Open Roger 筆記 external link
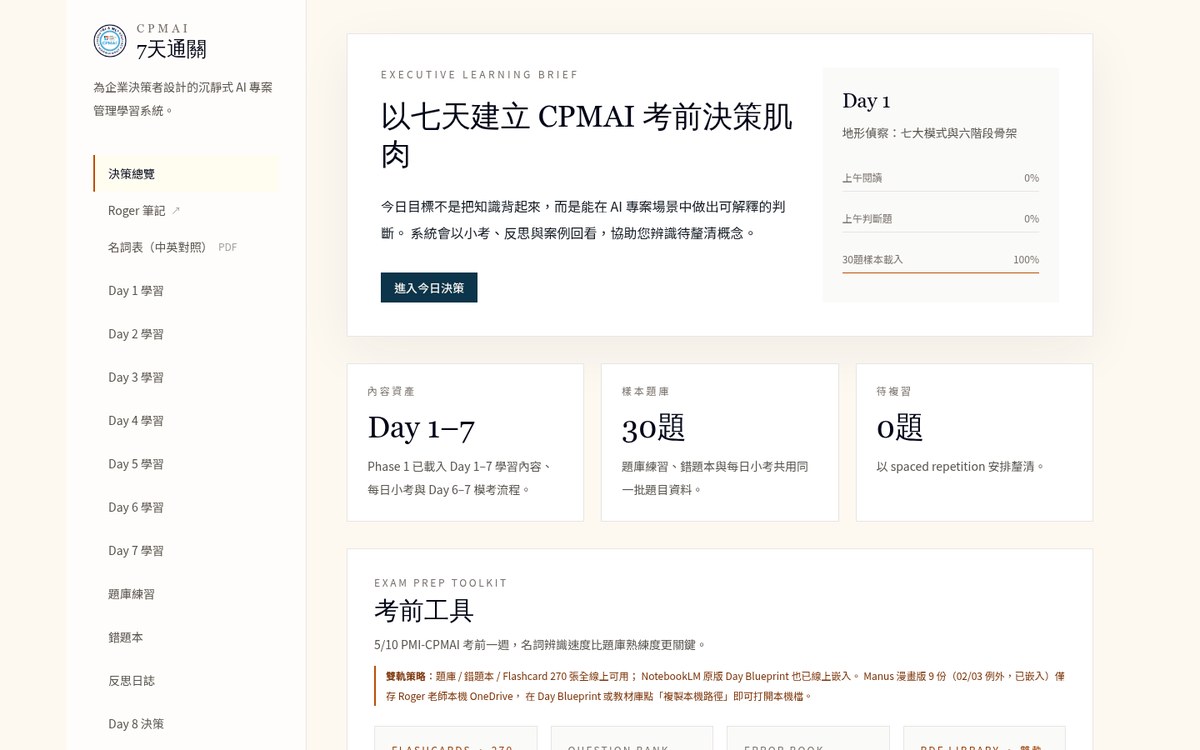 186,211
